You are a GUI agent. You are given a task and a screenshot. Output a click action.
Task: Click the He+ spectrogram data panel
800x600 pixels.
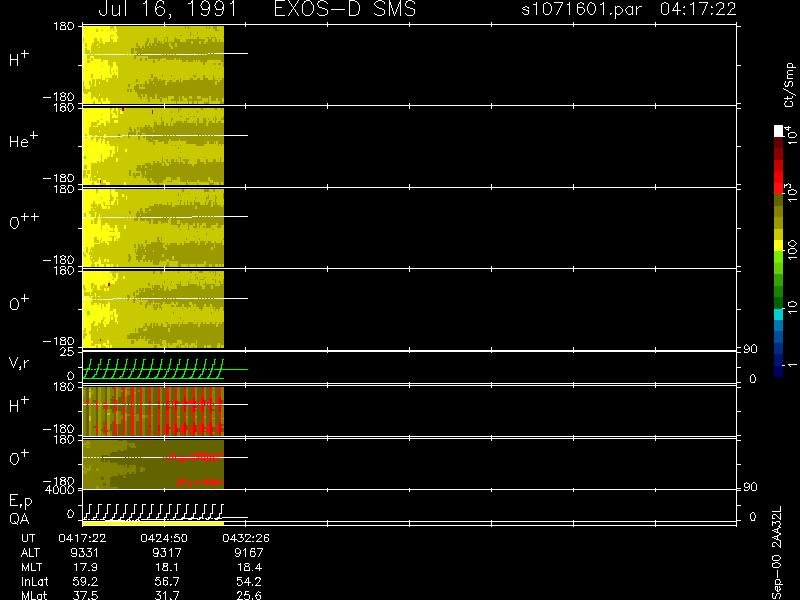pos(153,146)
